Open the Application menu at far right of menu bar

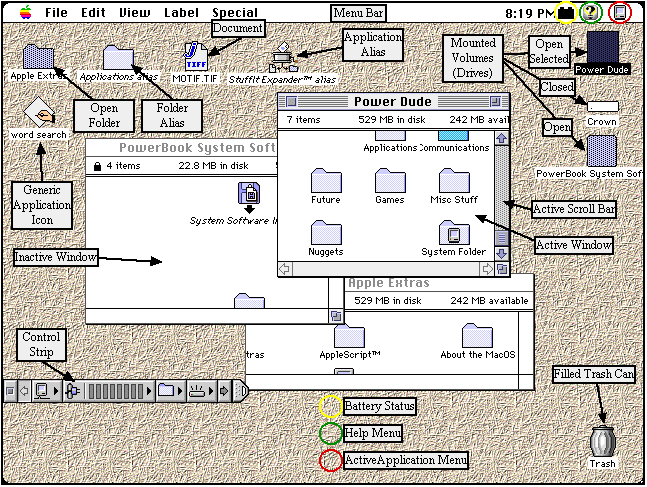pyautogui.click(x=620, y=13)
